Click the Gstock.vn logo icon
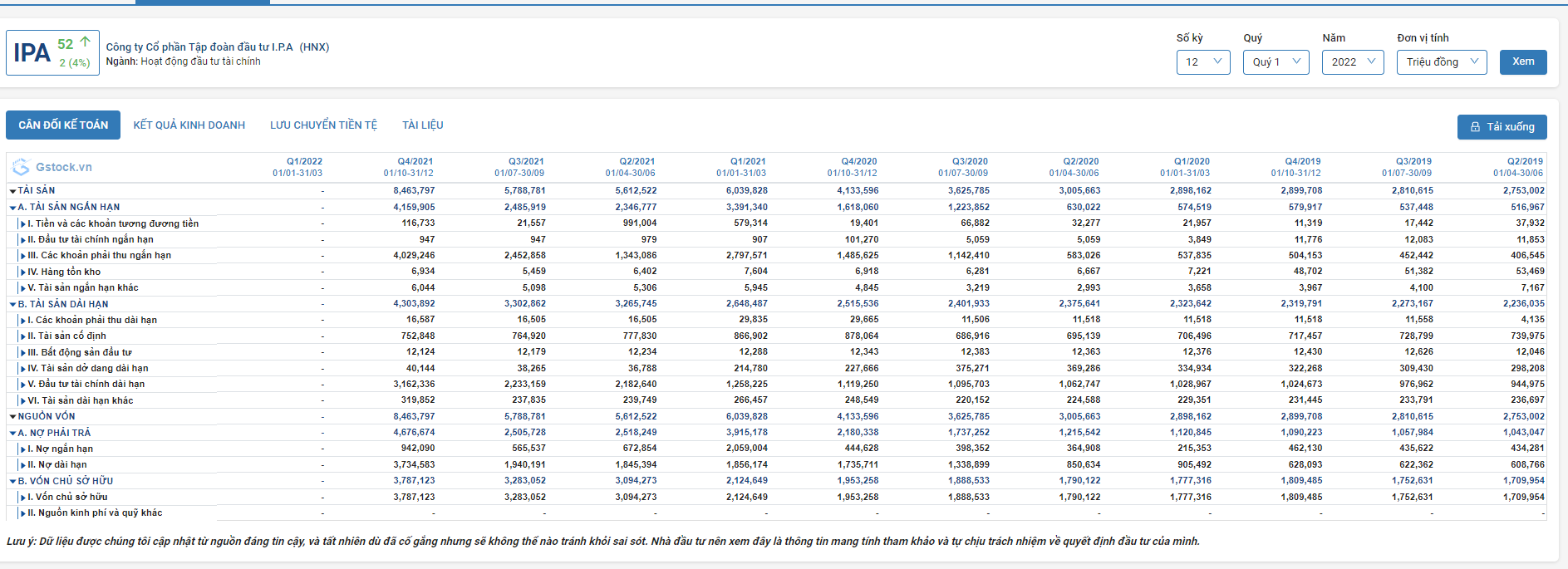The width and height of the screenshot is (1568, 569). [x=21, y=167]
